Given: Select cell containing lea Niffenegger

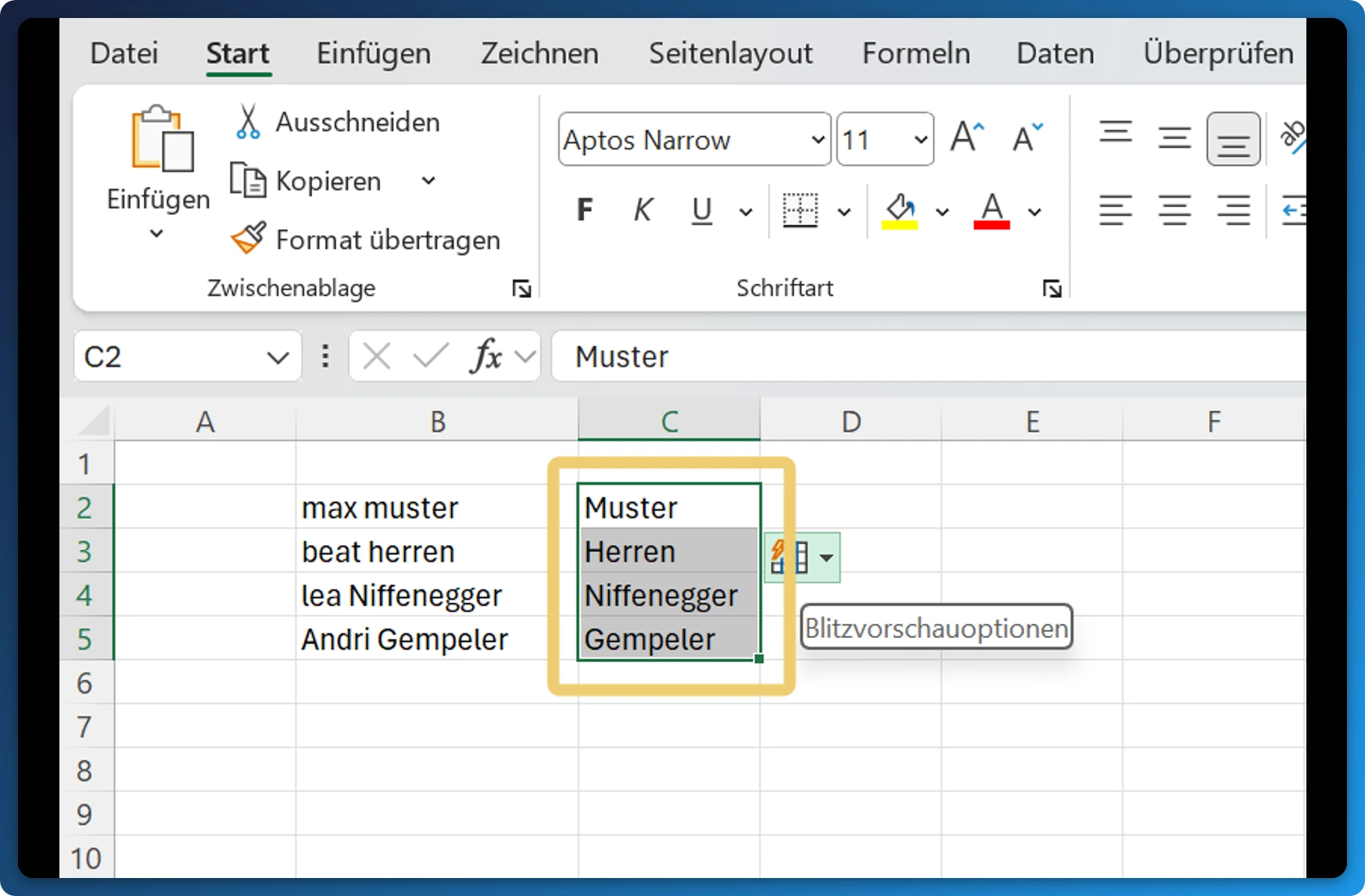Looking at the screenshot, I should (x=437, y=594).
